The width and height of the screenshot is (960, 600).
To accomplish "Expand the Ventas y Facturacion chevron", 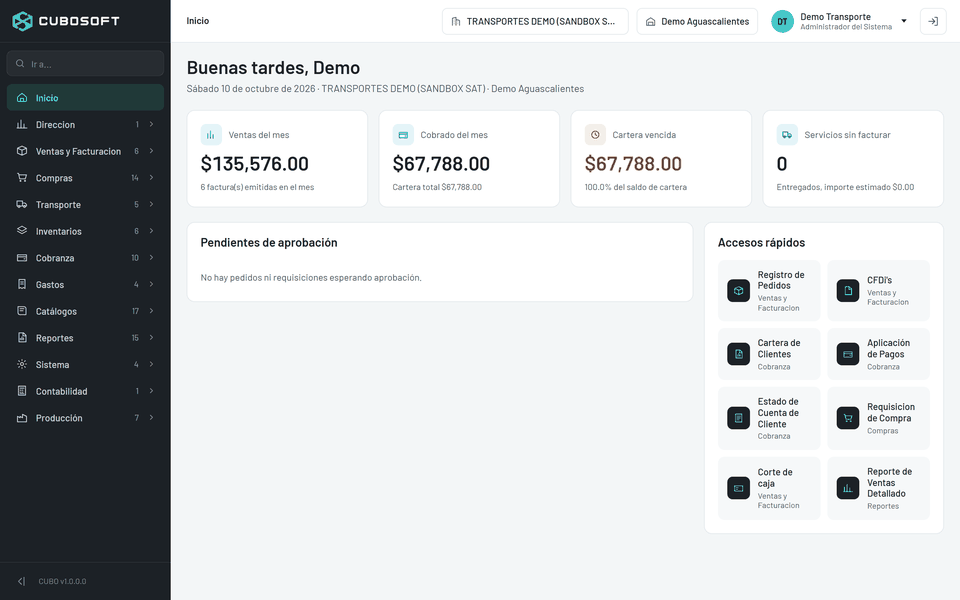I will [151, 151].
